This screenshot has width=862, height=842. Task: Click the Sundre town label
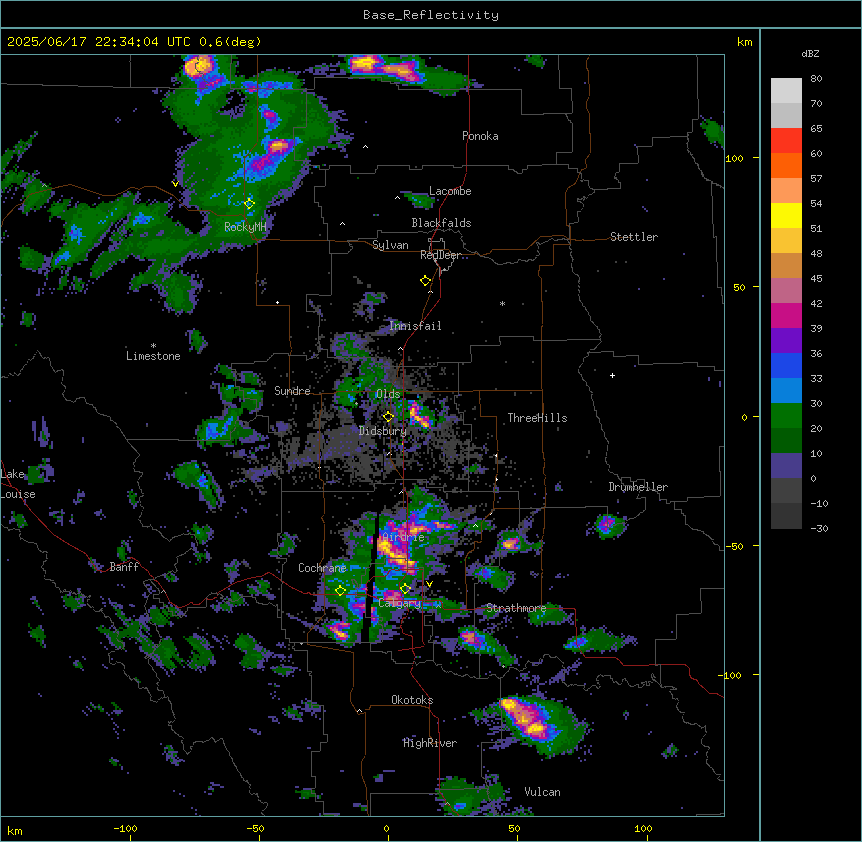point(292,391)
